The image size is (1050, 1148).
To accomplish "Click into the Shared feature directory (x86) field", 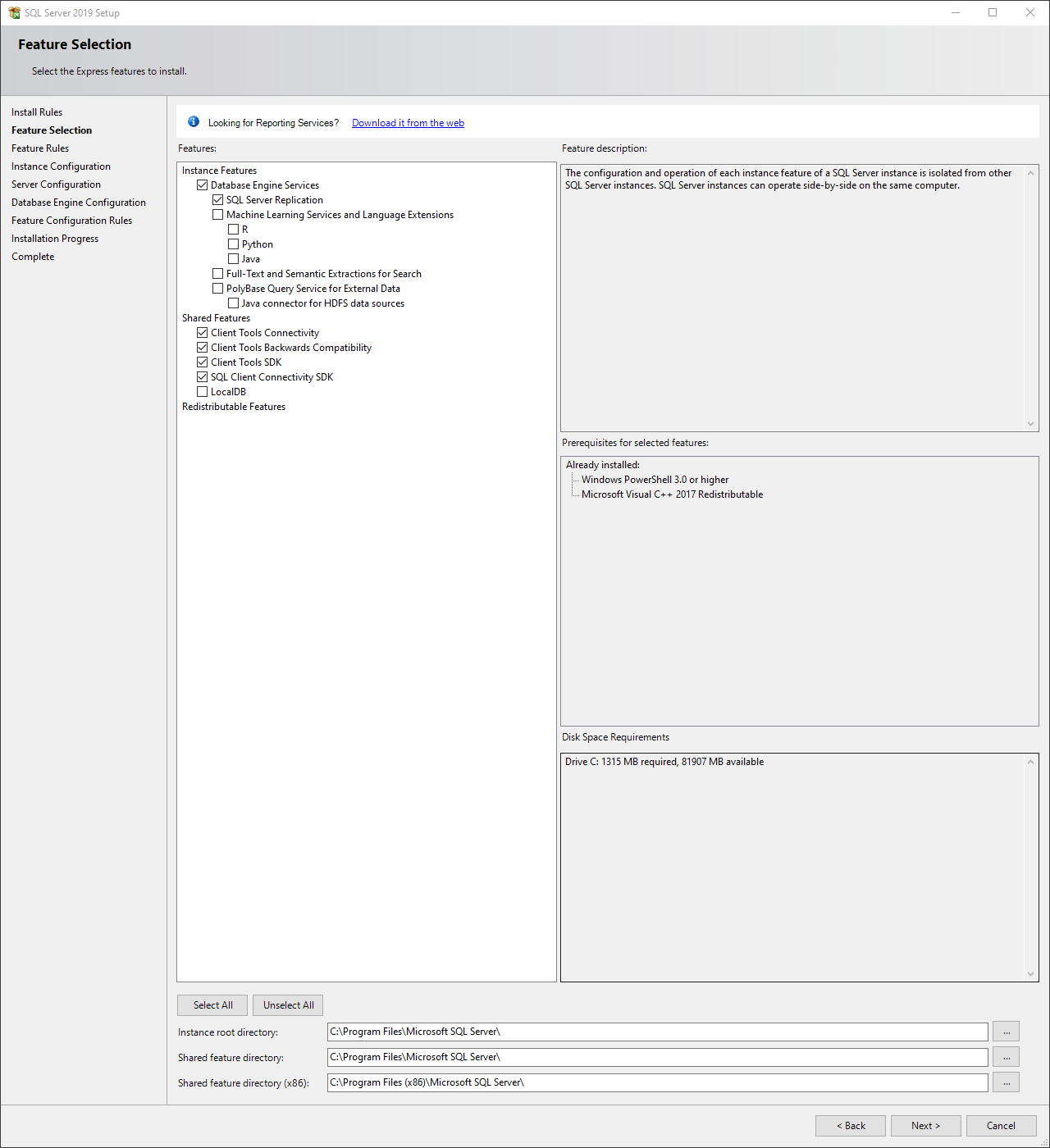I will [658, 1082].
